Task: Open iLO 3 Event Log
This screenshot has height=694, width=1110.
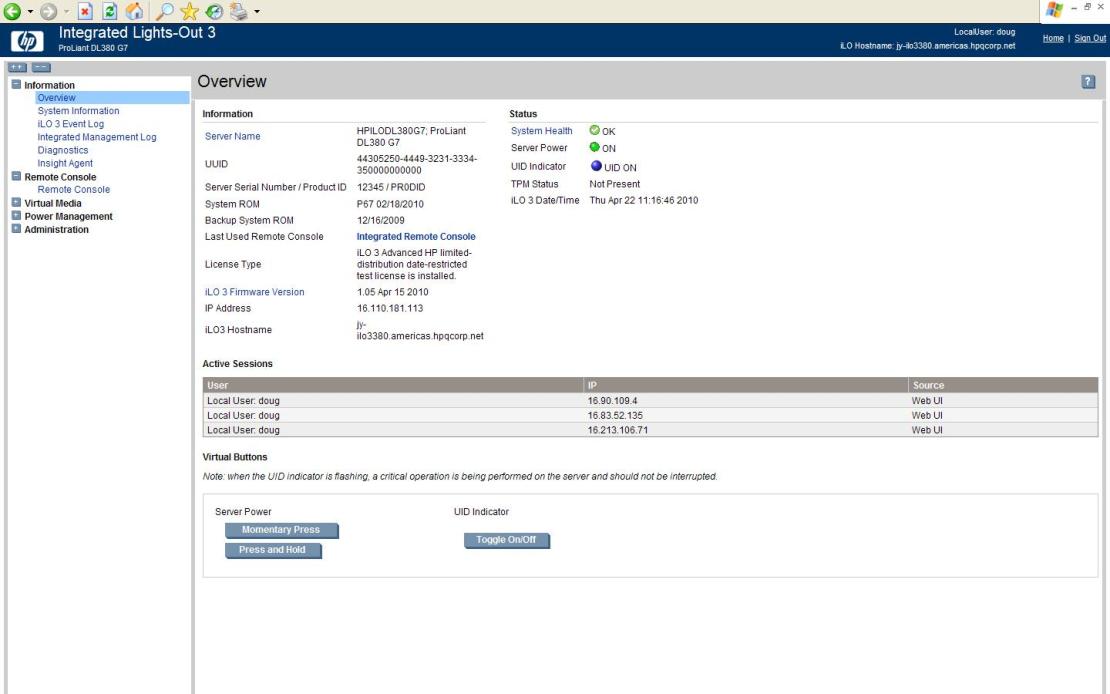Action: [x=71, y=124]
